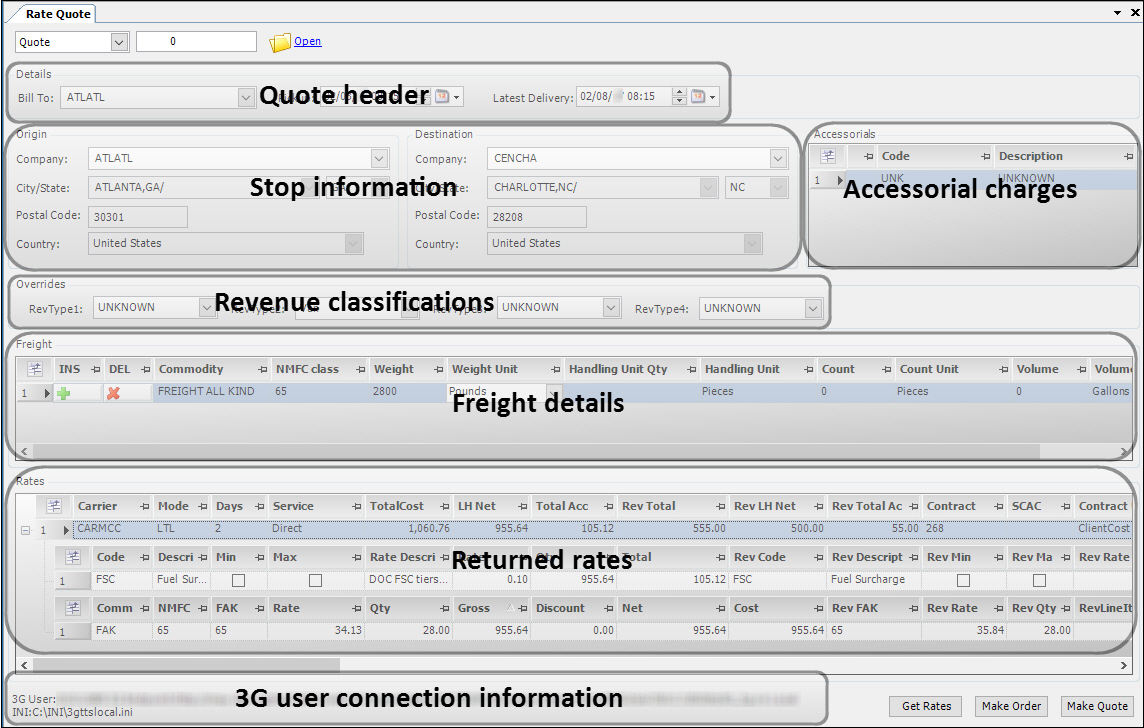The width and height of the screenshot is (1144, 728).
Task: Open the Quote type dropdown
Action: click(119, 42)
